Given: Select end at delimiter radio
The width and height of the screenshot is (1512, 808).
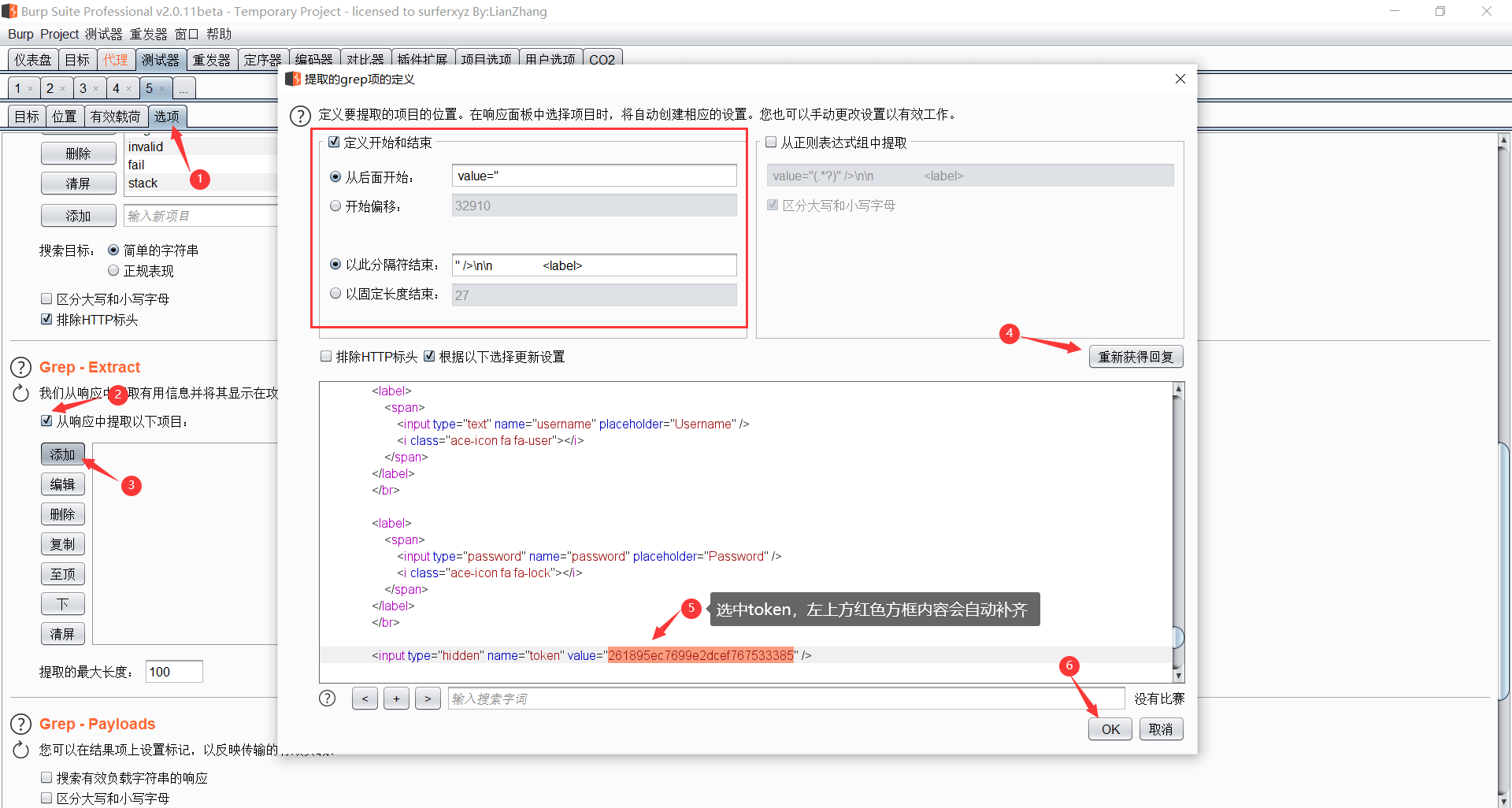Looking at the screenshot, I should coord(335,265).
